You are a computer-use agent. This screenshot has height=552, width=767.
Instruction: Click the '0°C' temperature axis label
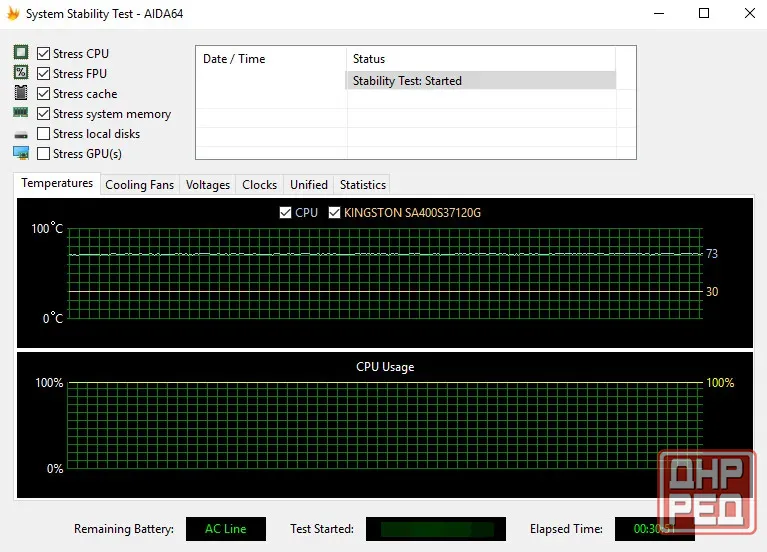coord(53,318)
